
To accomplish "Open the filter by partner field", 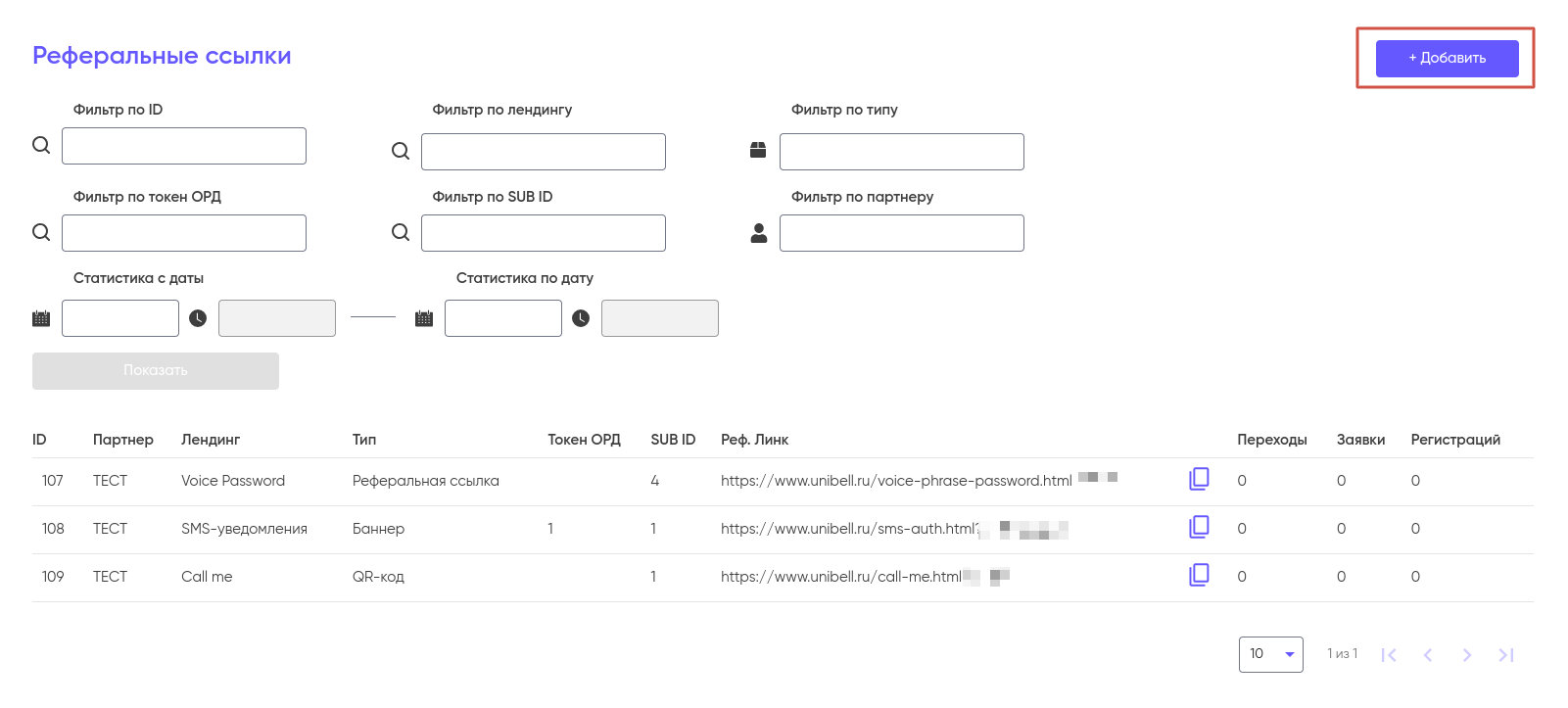I will tap(901, 233).
